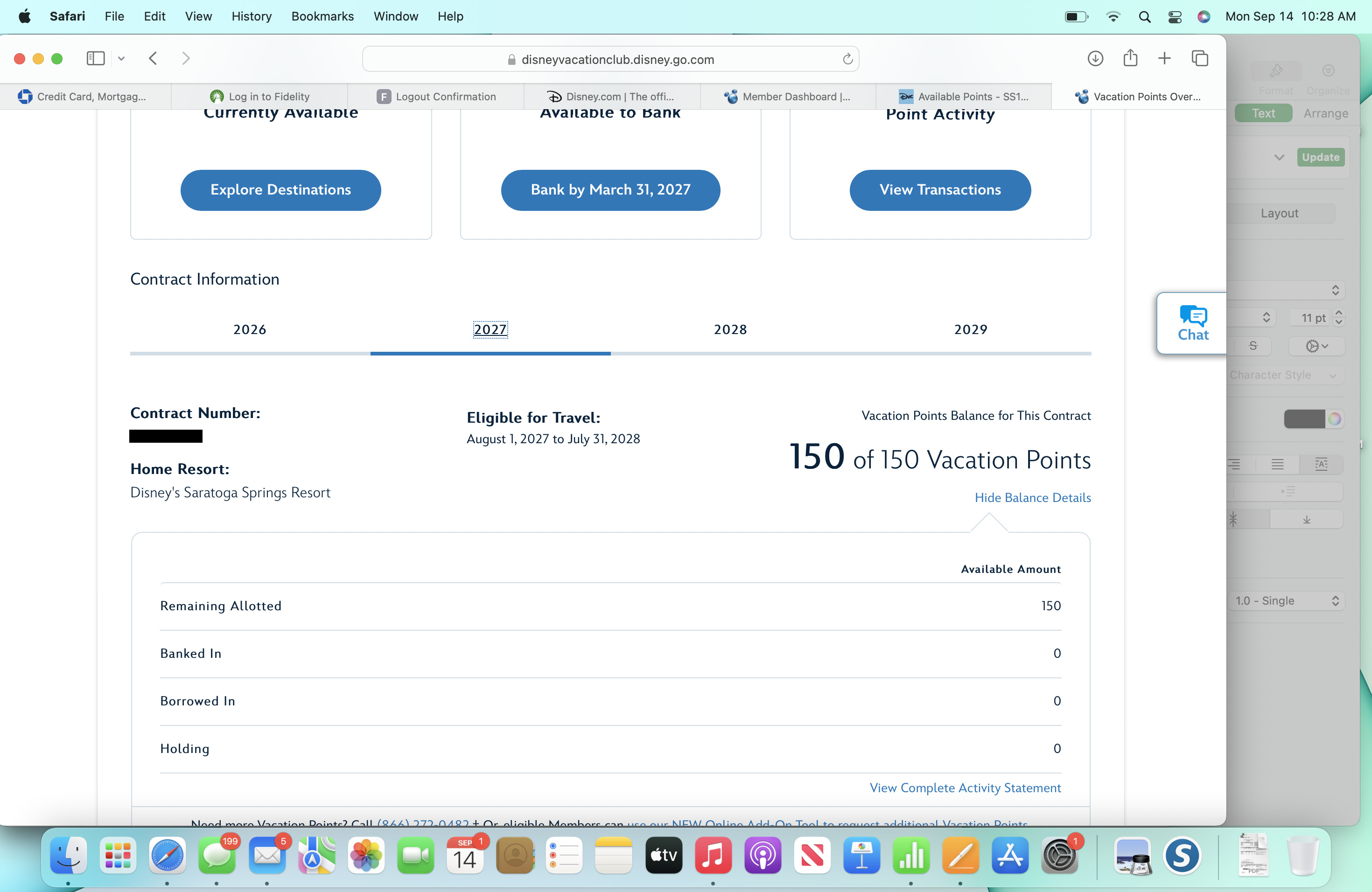
Task: Open System Preferences from the Dock
Action: pyautogui.click(x=1059, y=855)
